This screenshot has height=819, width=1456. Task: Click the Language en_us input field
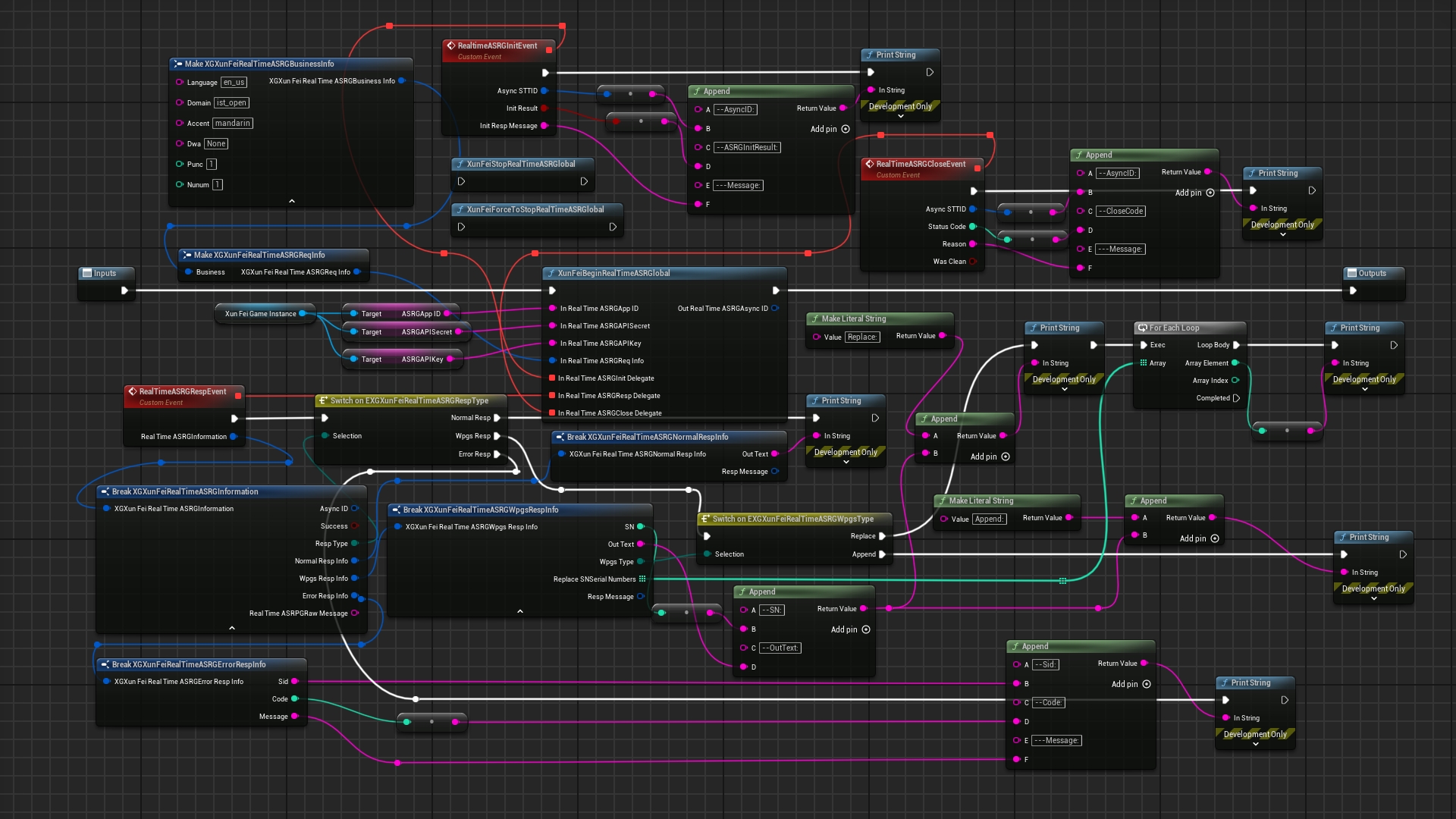(x=234, y=83)
